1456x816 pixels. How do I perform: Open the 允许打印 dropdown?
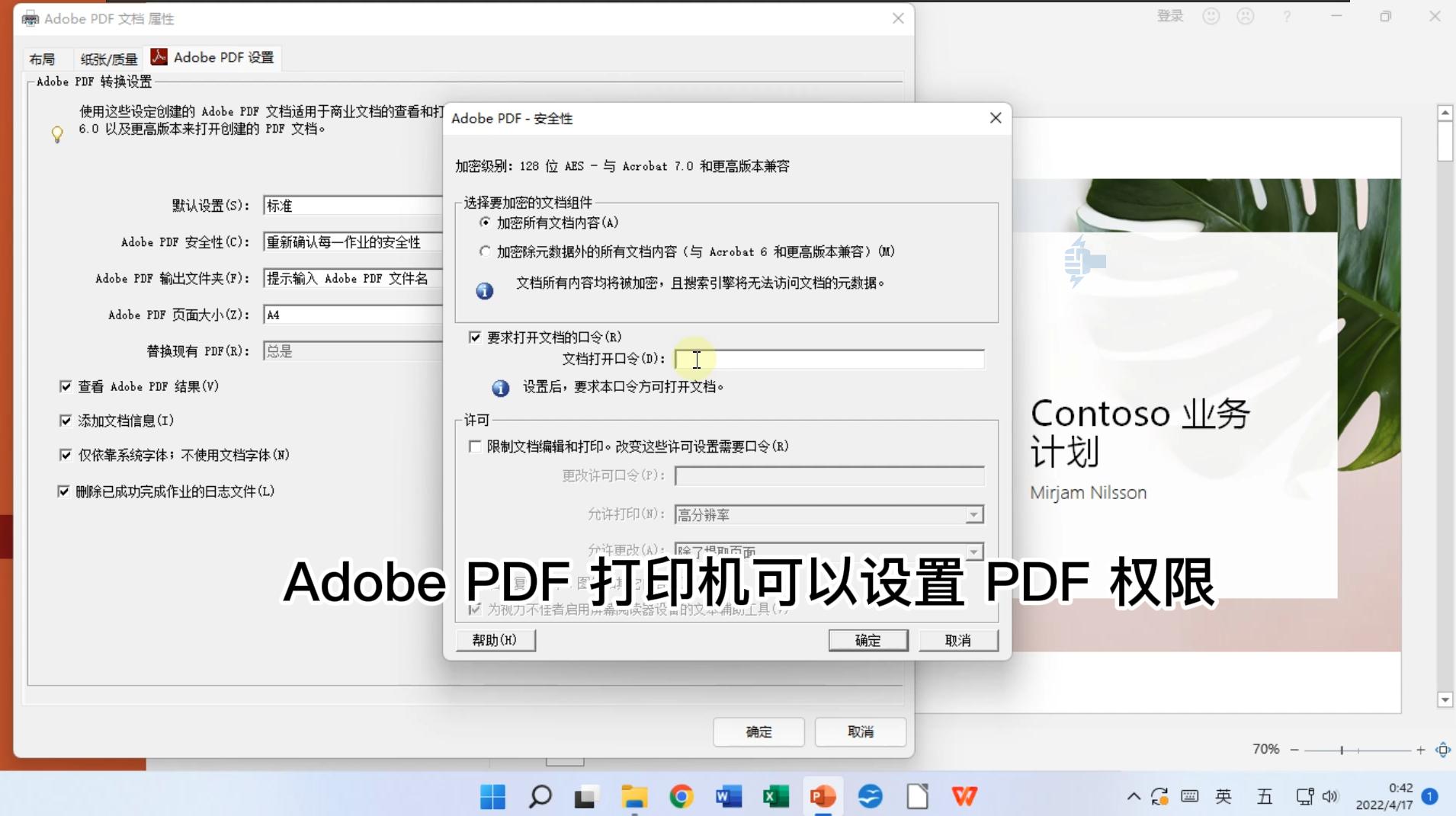(x=973, y=514)
